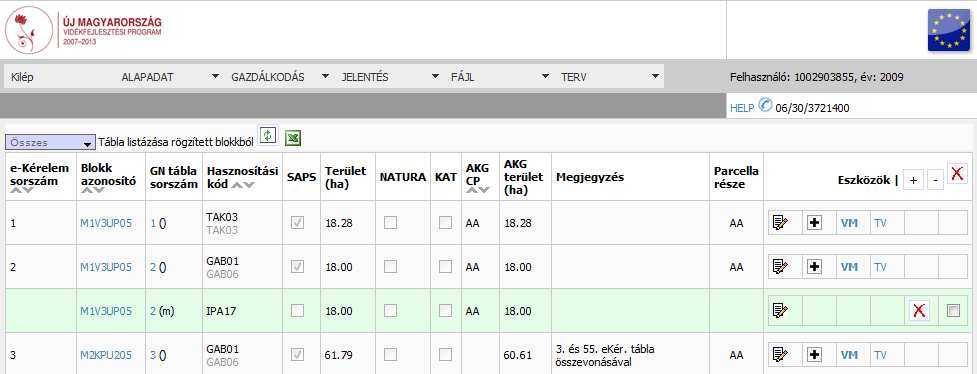Sort Hasznosítási kód column with arrows
This screenshot has width=977, height=374.
pos(243,185)
